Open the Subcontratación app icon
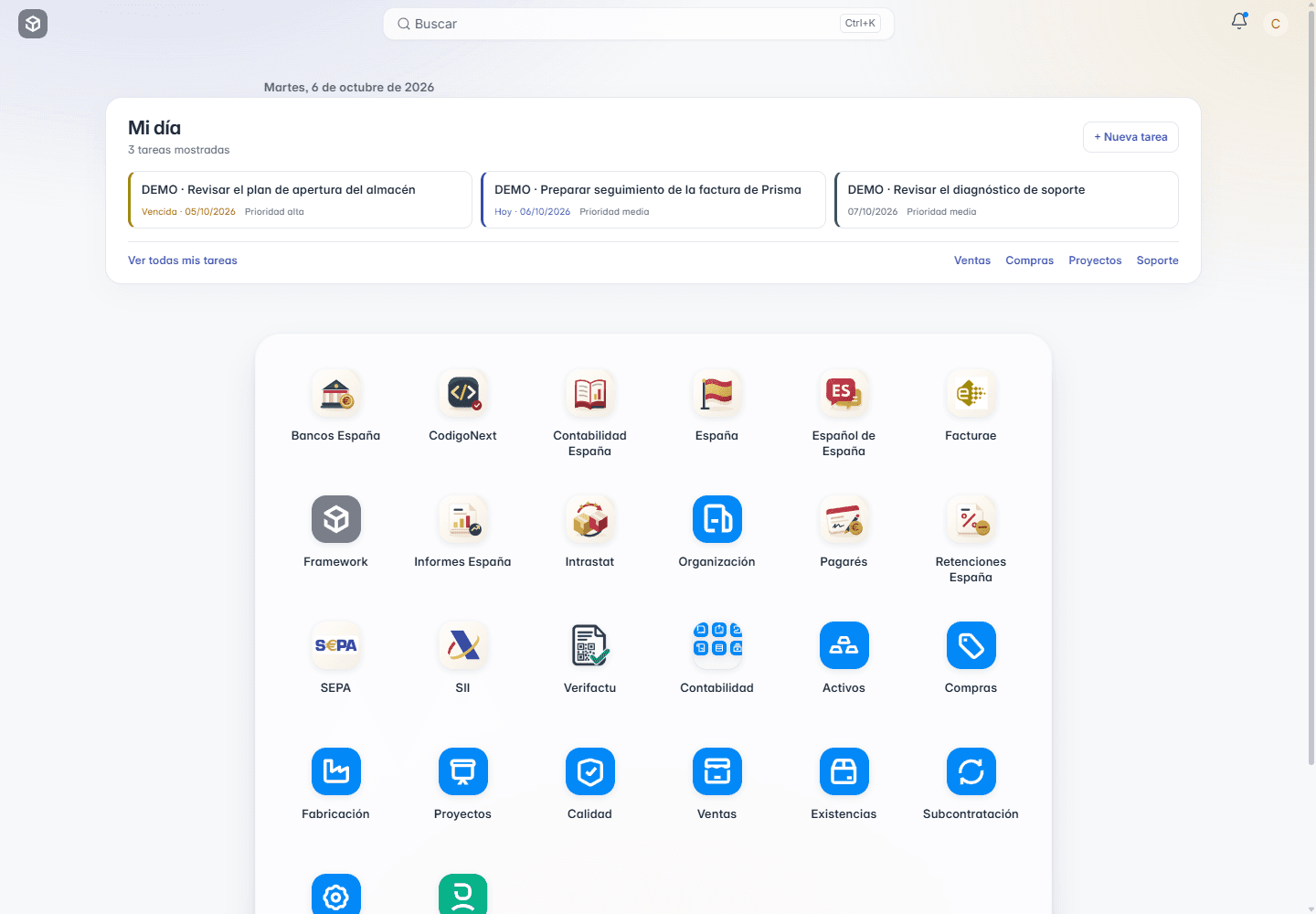 (971, 772)
